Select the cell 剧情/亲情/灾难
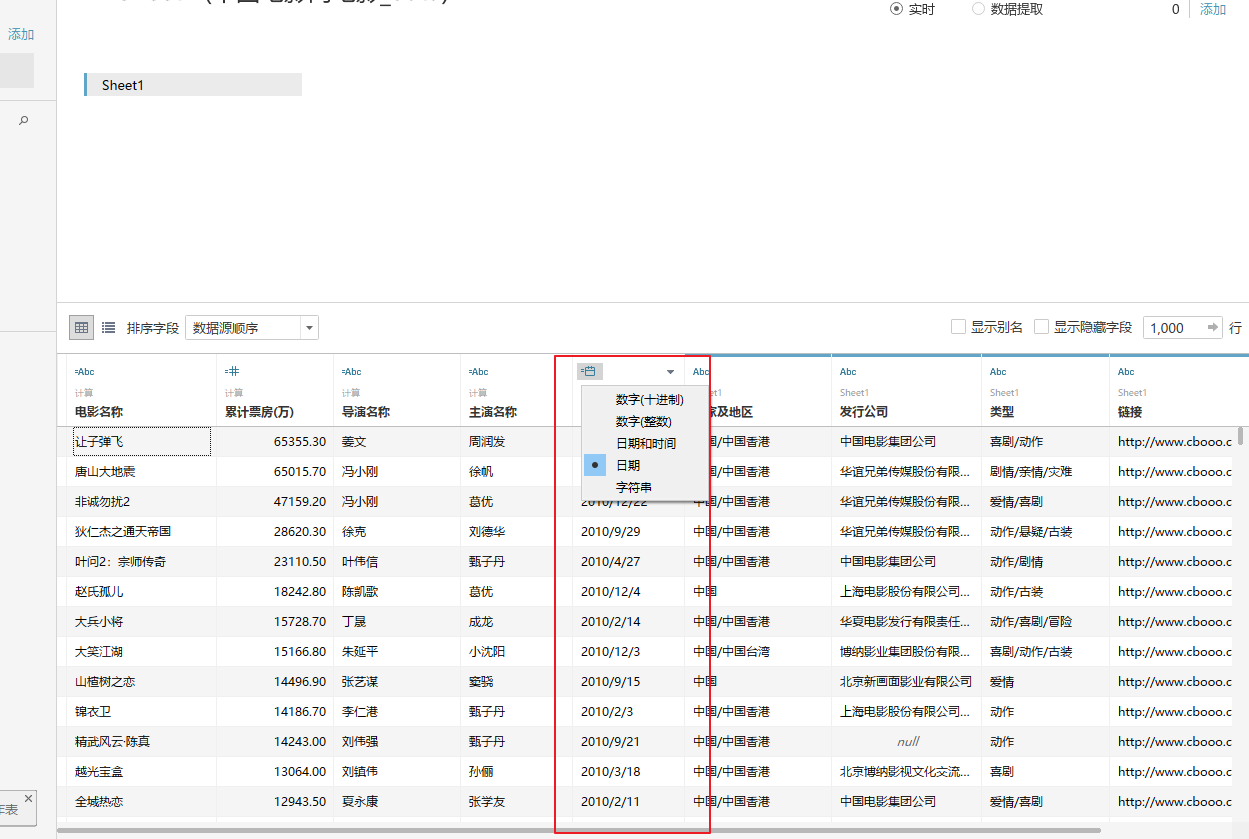 tap(1045, 471)
